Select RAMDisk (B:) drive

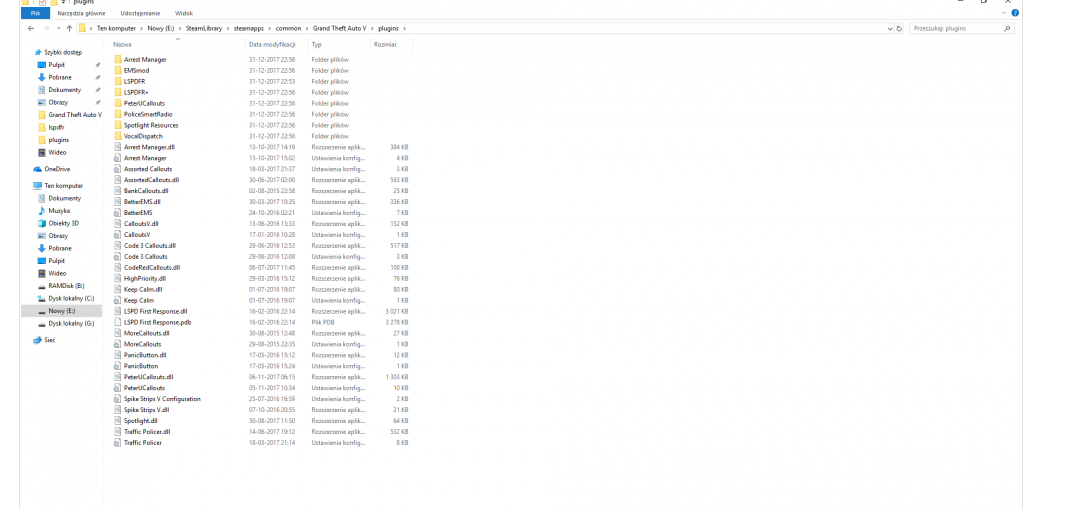tap(66, 285)
